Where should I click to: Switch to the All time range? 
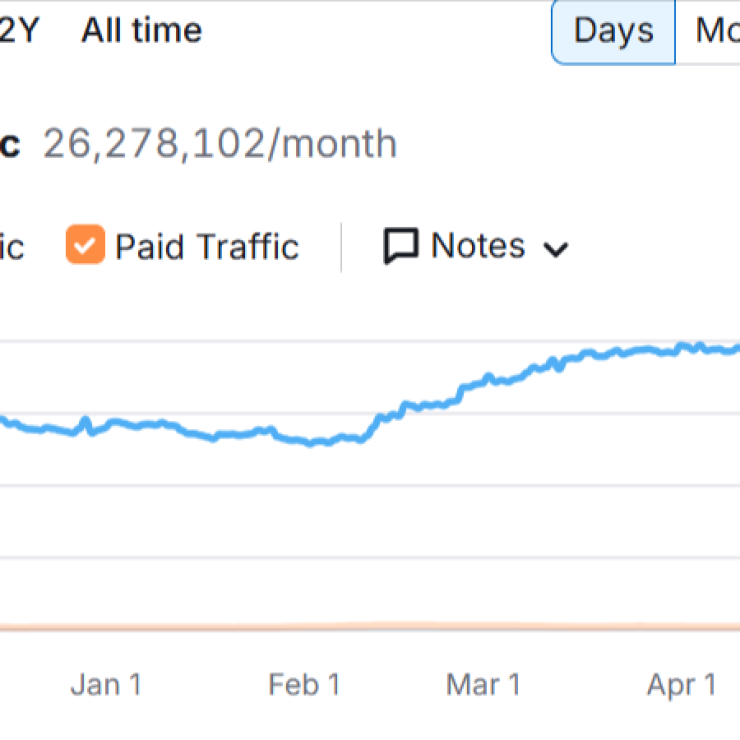coord(141,30)
